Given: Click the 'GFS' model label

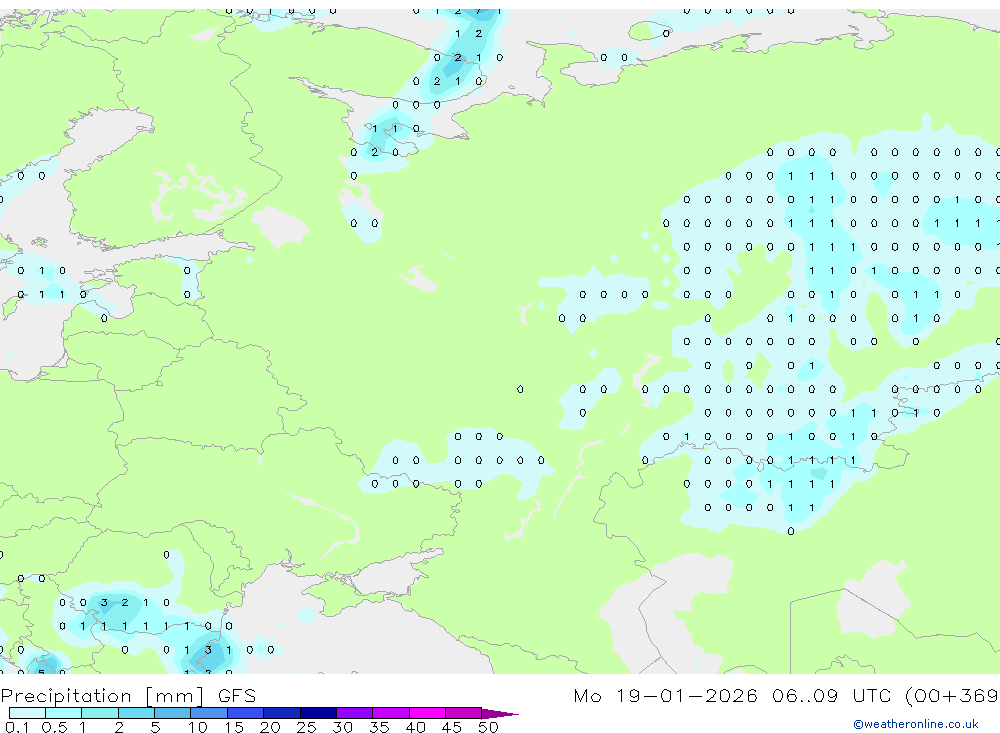Looking at the screenshot, I should click(x=237, y=695).
